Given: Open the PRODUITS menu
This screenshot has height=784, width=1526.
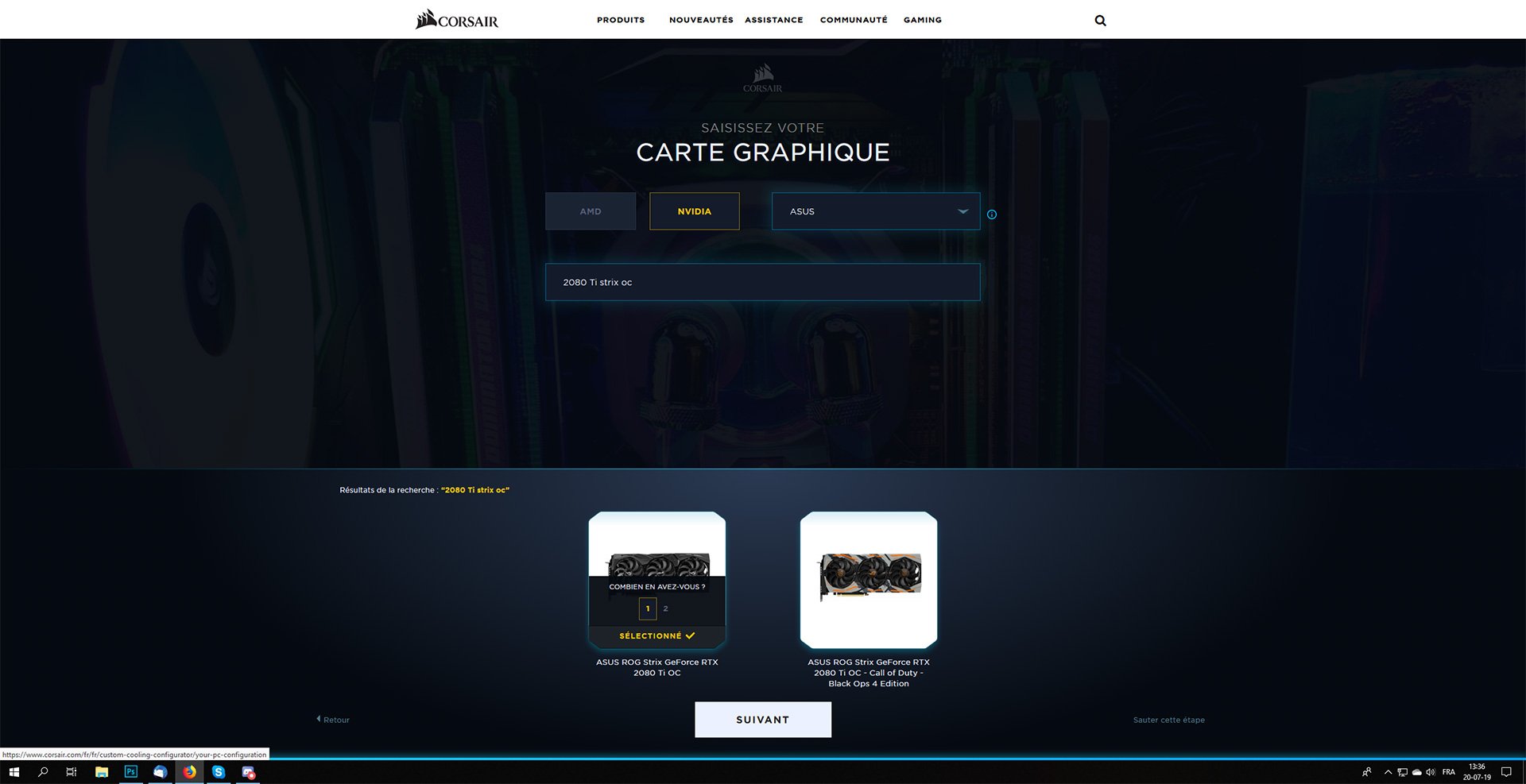Looking at the screenshot, I should [x=621, y=20].
